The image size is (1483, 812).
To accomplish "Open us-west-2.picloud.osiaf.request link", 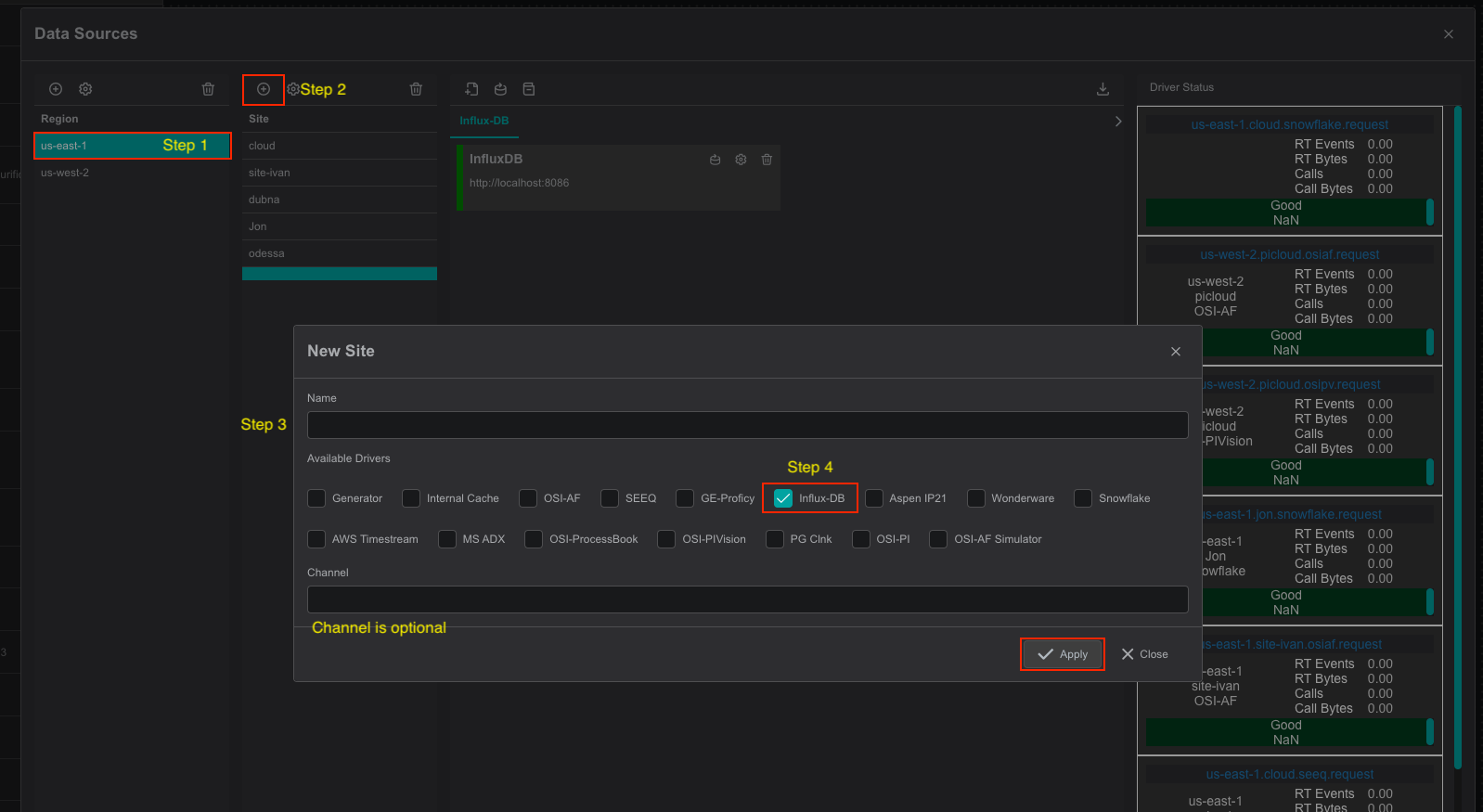I will [x=1290, y=254].
